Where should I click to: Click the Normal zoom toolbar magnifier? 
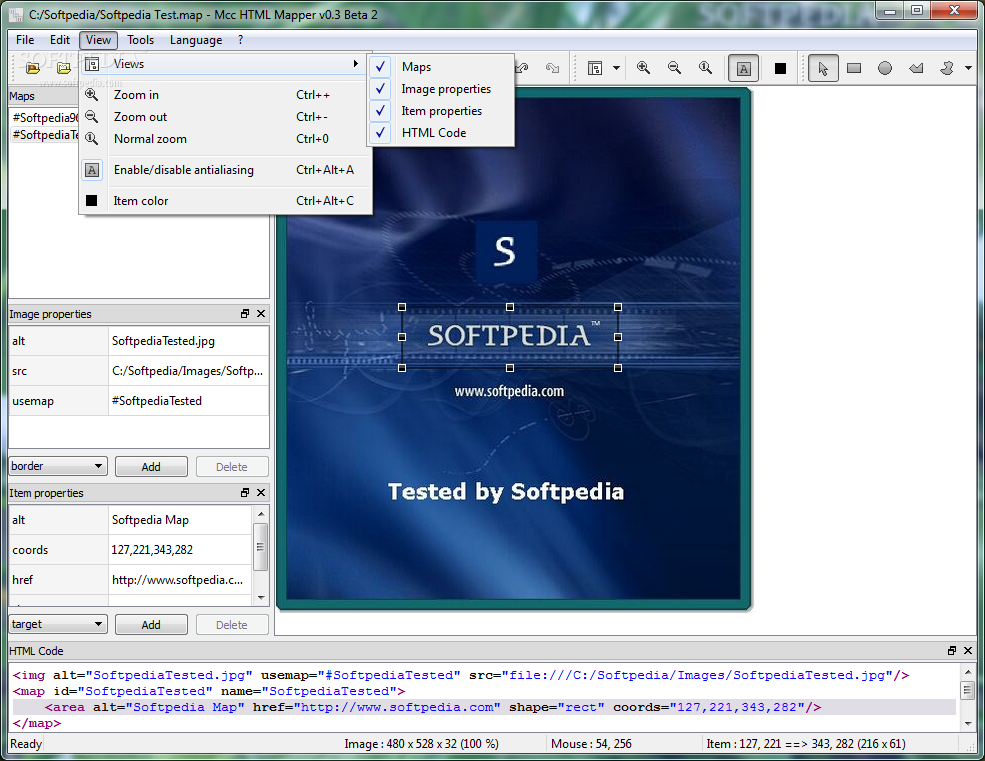(x=705, y=68)
